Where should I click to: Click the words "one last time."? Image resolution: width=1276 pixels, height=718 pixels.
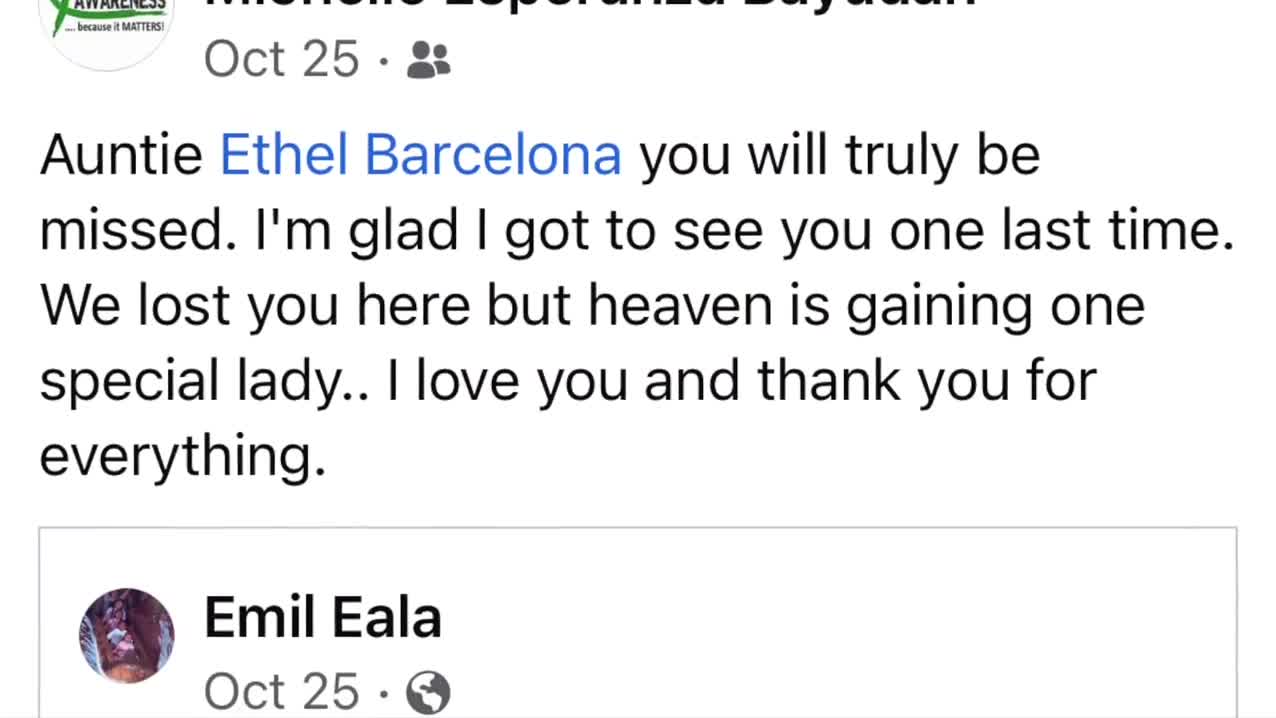point(1061,231)
